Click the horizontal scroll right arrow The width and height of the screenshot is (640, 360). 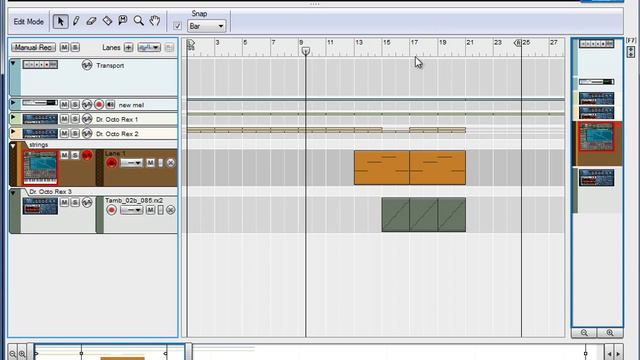tap(618, 354)
